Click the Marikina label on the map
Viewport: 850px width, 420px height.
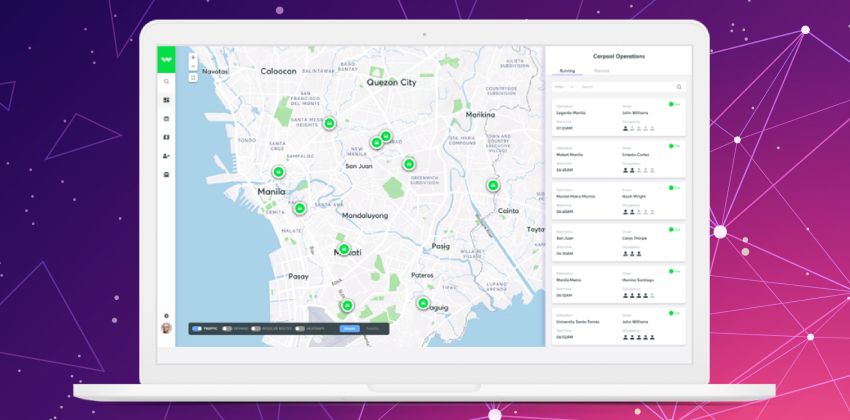click(x=480, y=115)
